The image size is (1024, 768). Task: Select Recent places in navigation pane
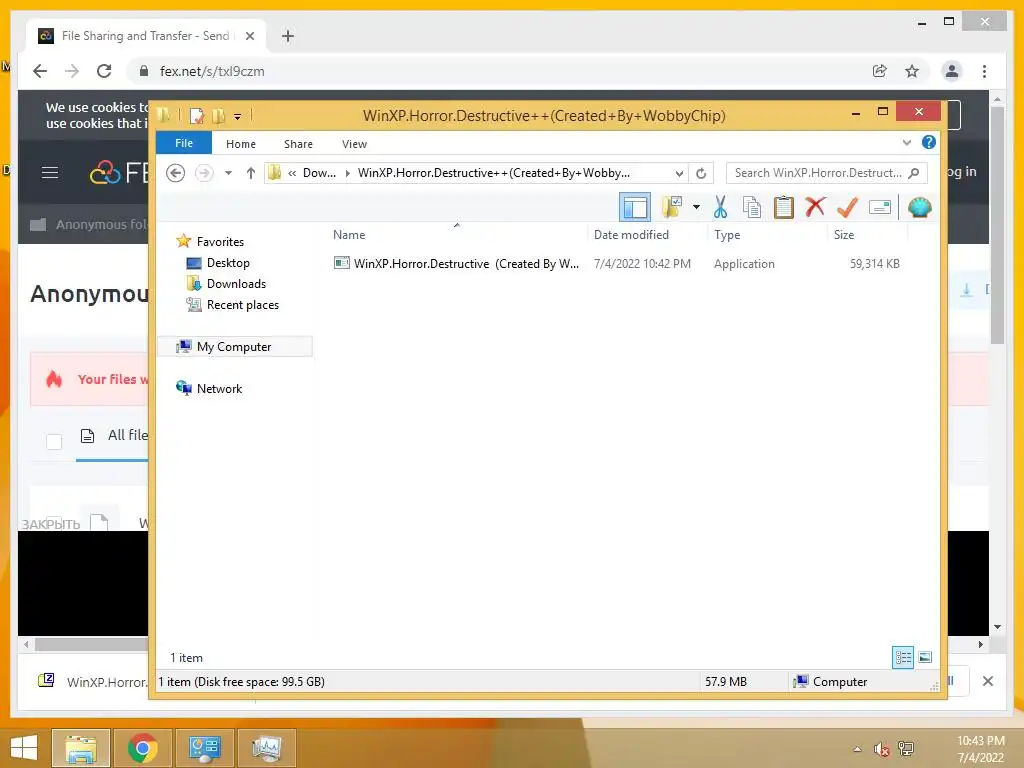(242, 305)
